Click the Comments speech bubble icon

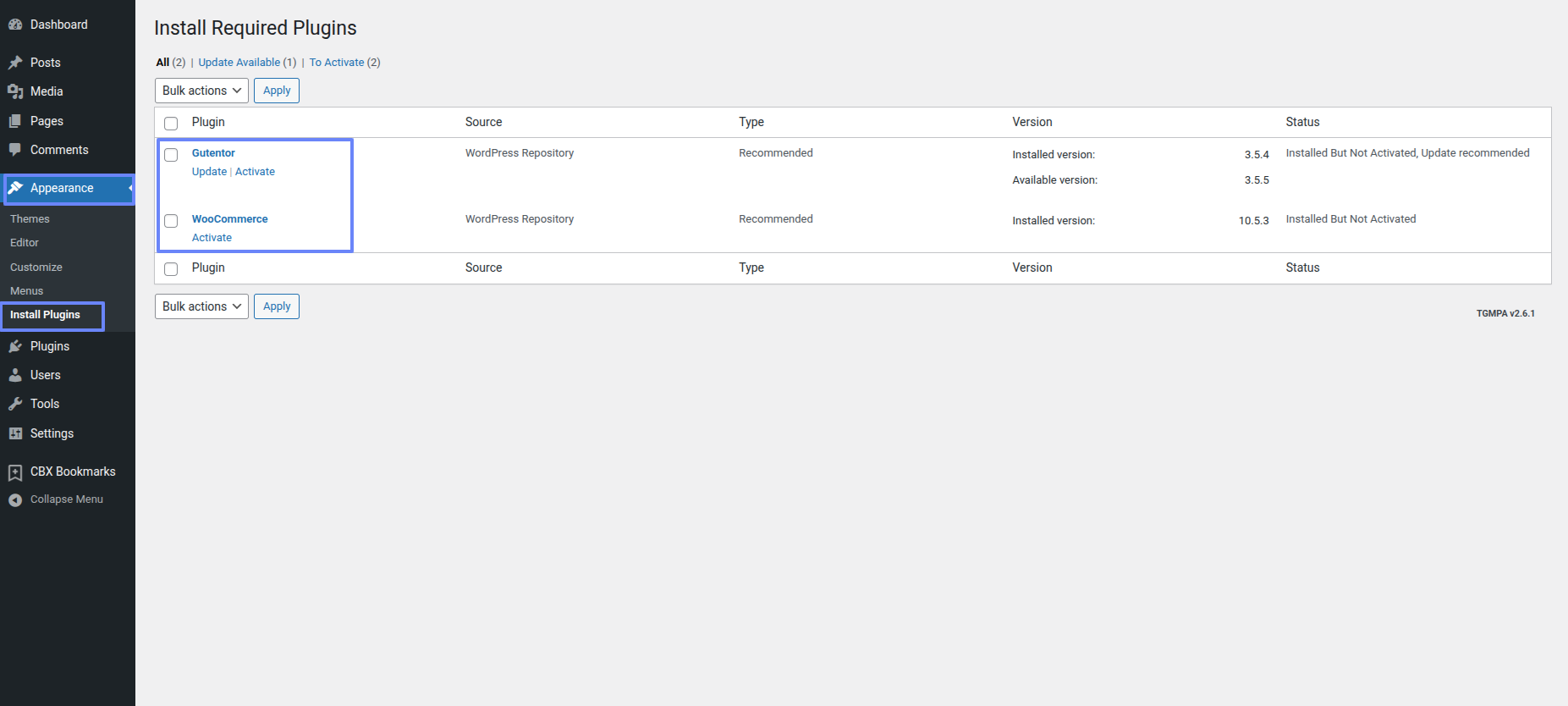15,150
